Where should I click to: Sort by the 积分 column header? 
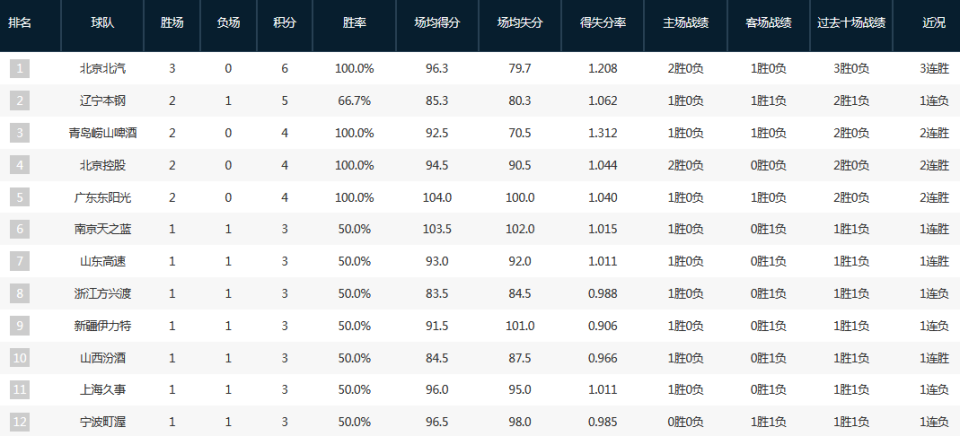click(x=284, y=21)
